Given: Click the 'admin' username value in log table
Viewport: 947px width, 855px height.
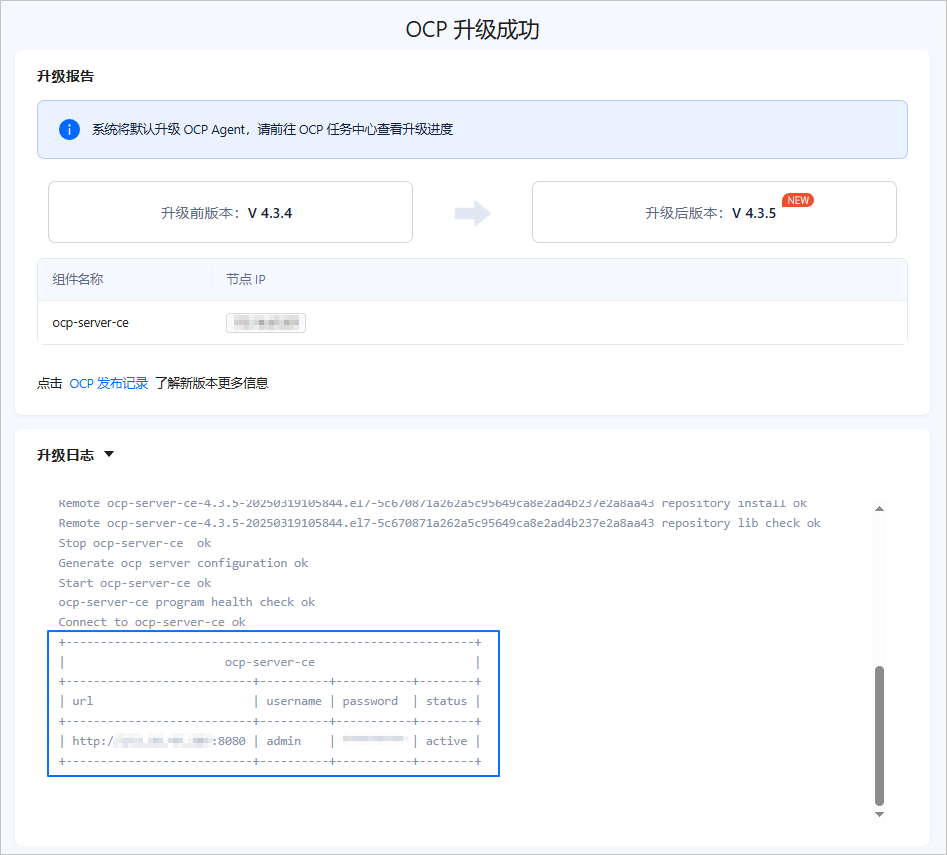Looking at the screenshot, I should click(283, 741).
